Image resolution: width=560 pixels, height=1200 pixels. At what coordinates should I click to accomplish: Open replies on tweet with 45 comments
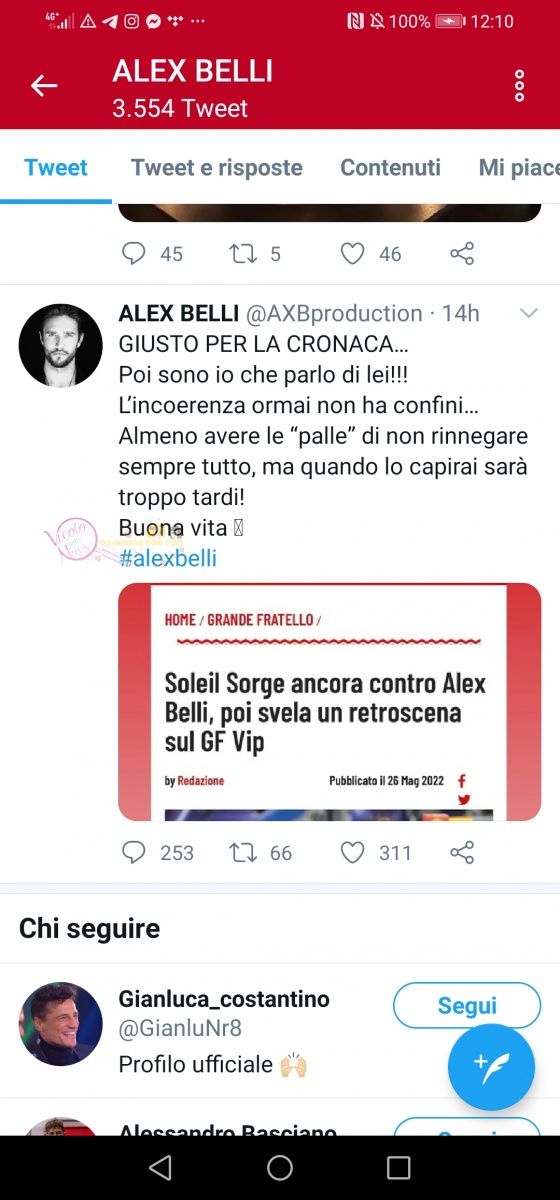tap(134, 254)
